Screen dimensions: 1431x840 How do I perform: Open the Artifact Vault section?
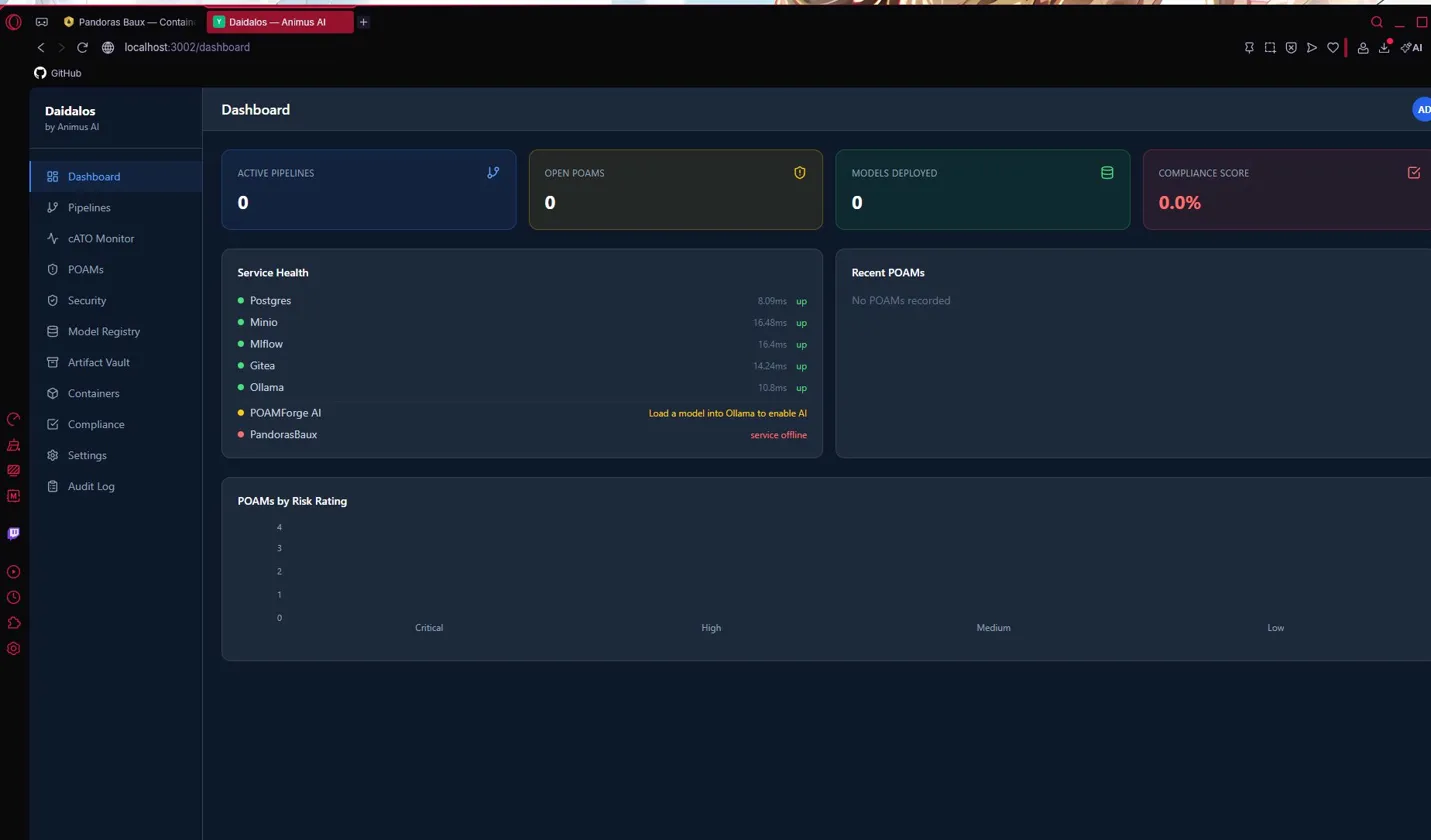[97, 362]
